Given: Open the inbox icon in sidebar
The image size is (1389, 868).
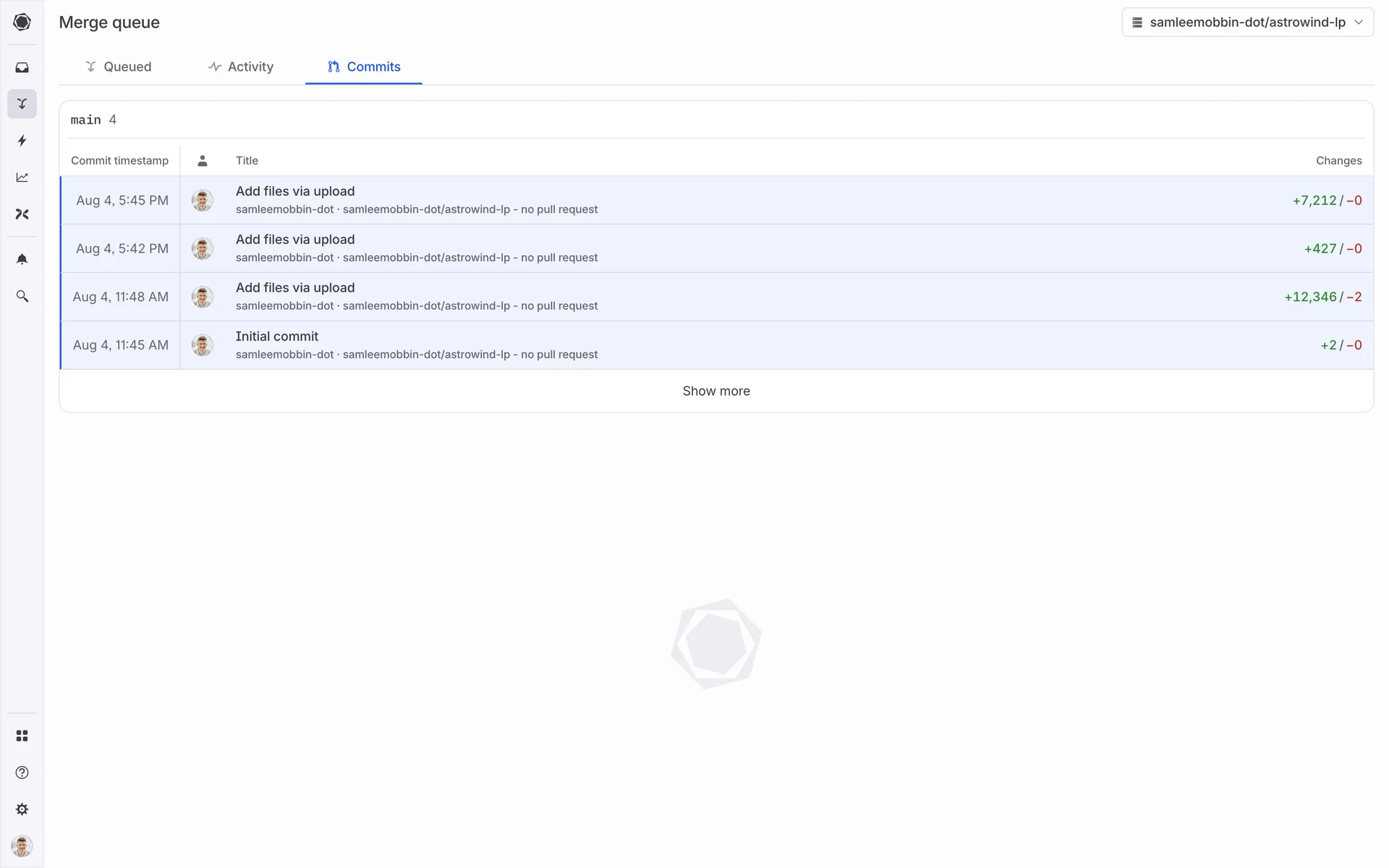Looking at the screenshot, I should [x=22, y=67].
